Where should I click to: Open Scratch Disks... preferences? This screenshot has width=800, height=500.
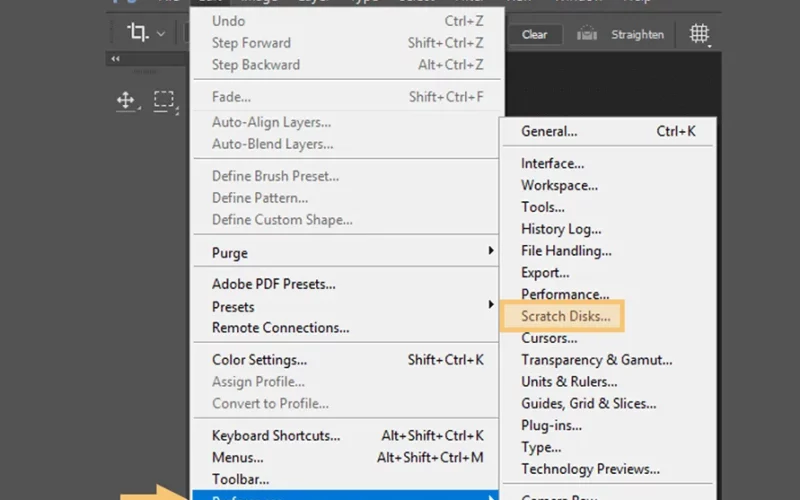pyautogui.click(x=562, y=316)
